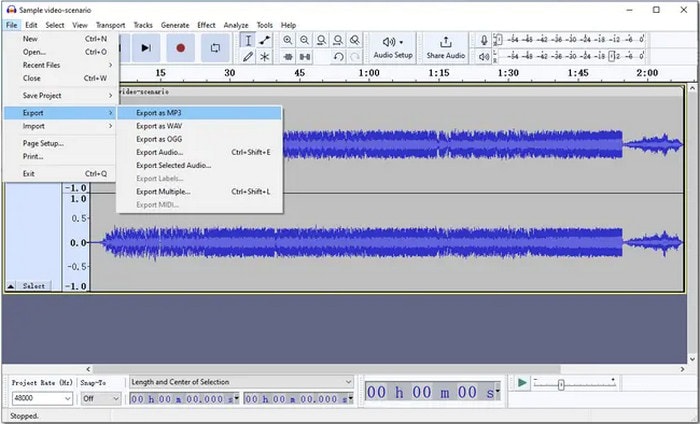Click the Undo arrow icon
700x424 pixels.
[338, 57]
